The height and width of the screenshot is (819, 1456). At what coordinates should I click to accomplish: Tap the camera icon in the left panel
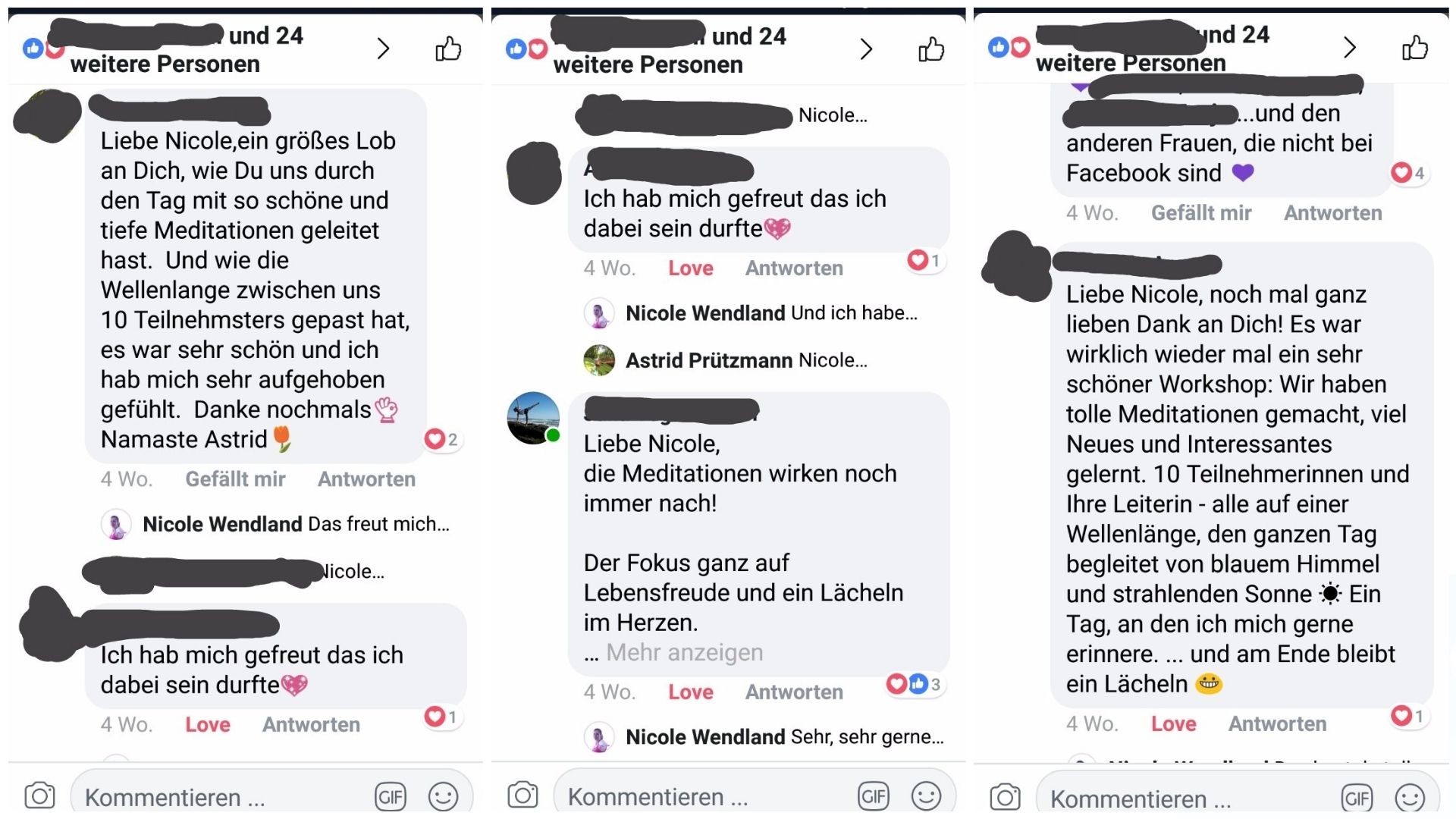pos(39,795)
